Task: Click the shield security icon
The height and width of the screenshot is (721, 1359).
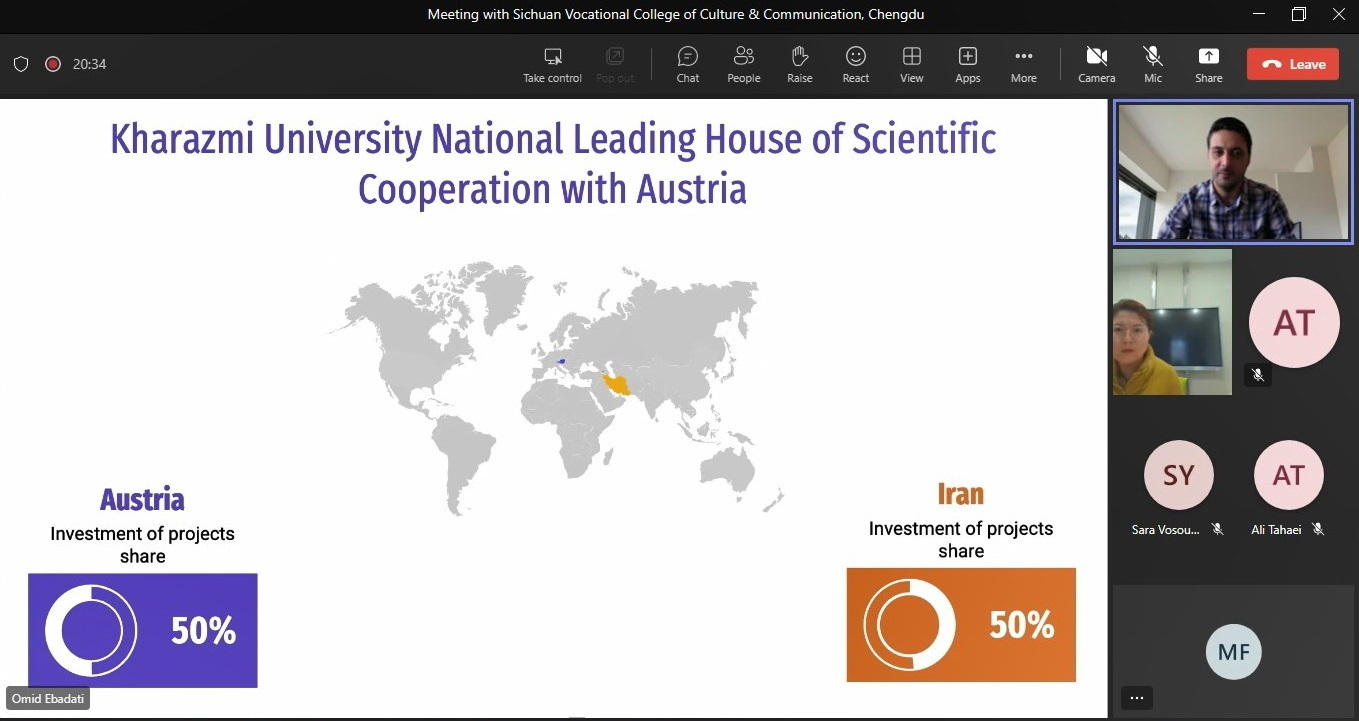Action: point(20,64)
